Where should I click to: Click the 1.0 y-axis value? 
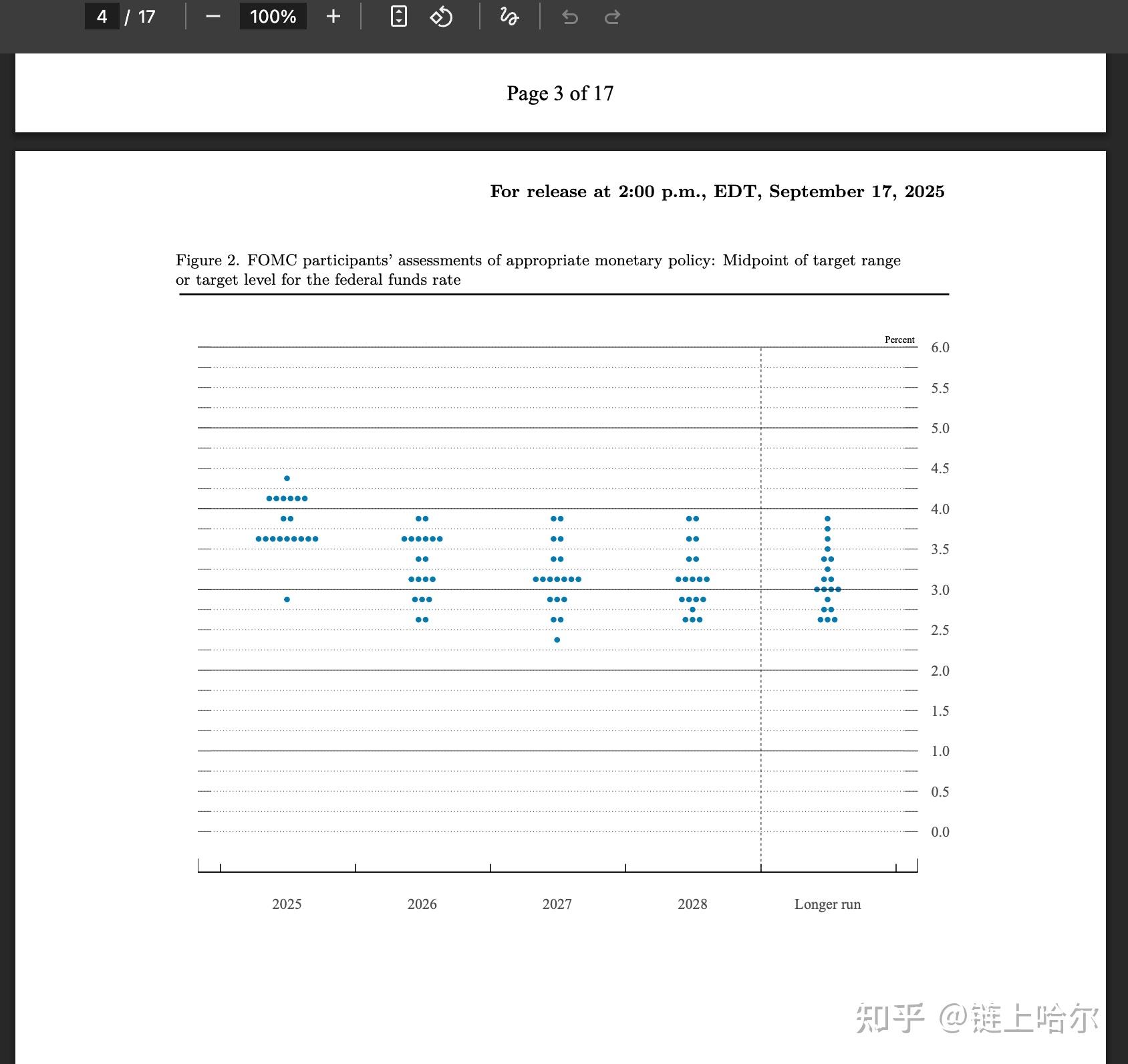point(940,751)
